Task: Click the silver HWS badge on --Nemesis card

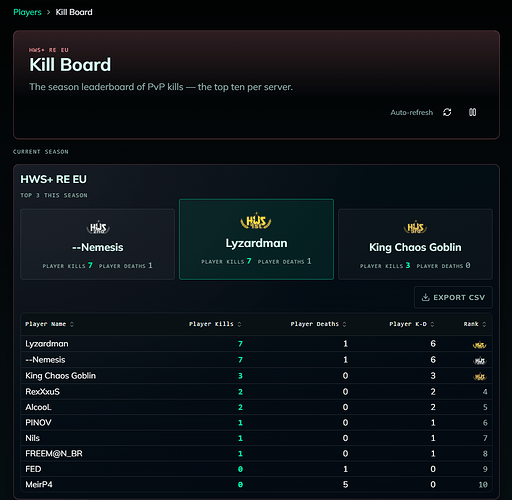Action: coord(98,227)
